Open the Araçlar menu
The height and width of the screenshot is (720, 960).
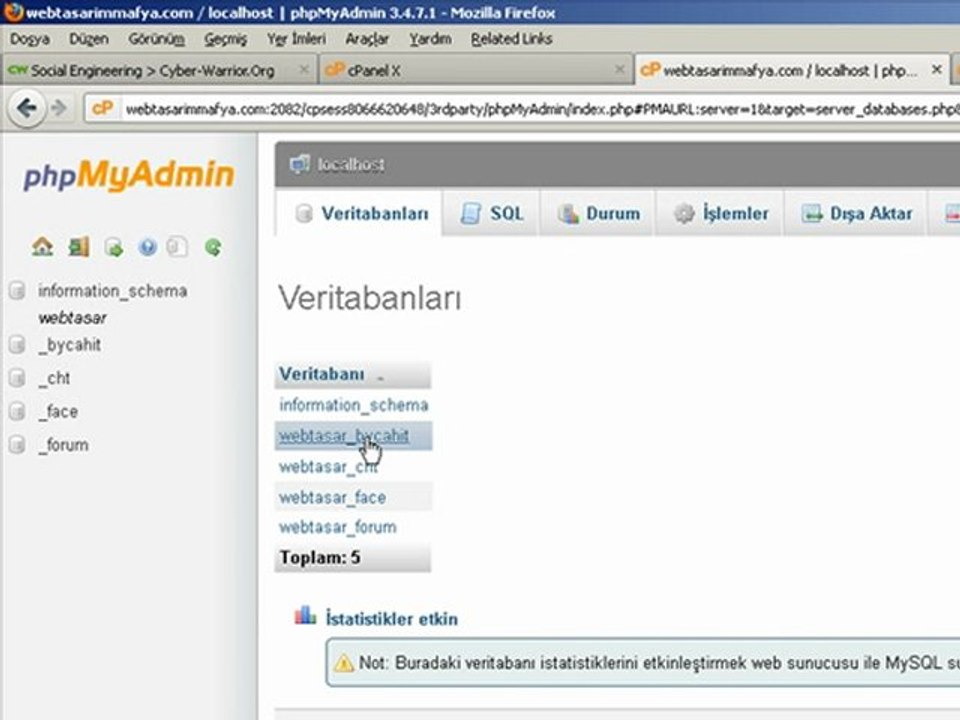coord(367,39)
